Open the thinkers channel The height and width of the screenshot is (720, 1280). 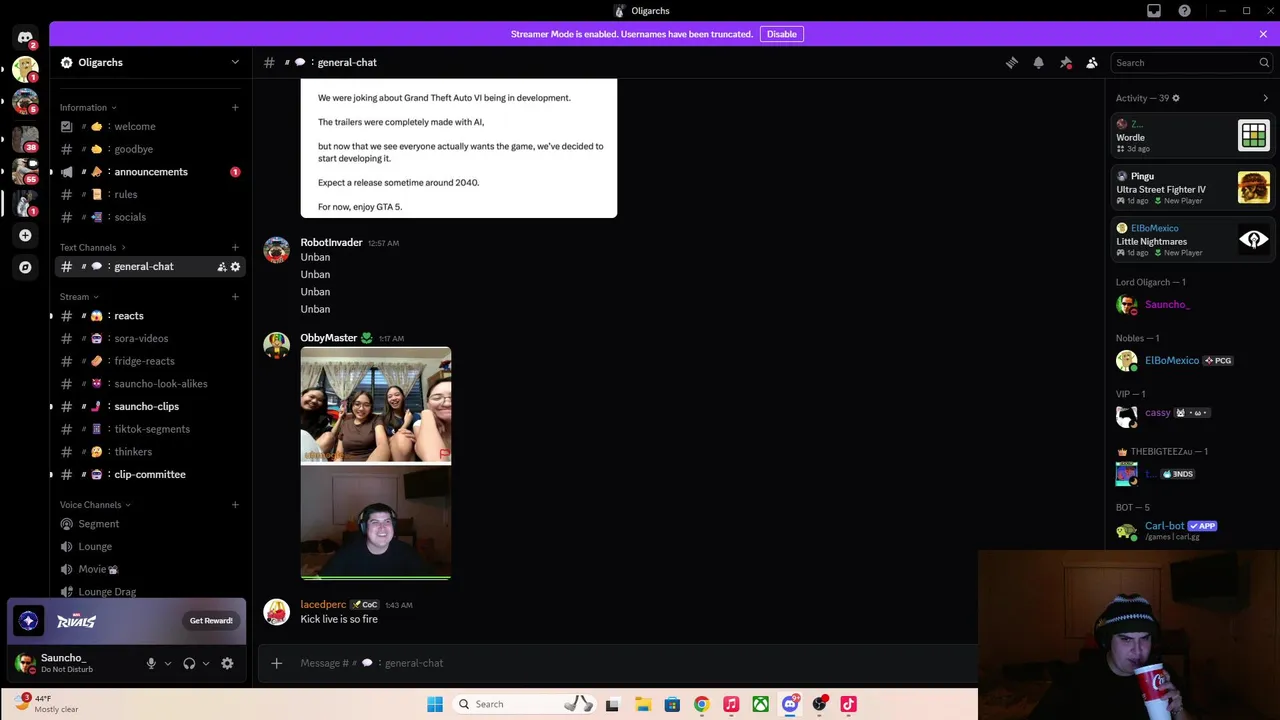[x=150, y=452]
